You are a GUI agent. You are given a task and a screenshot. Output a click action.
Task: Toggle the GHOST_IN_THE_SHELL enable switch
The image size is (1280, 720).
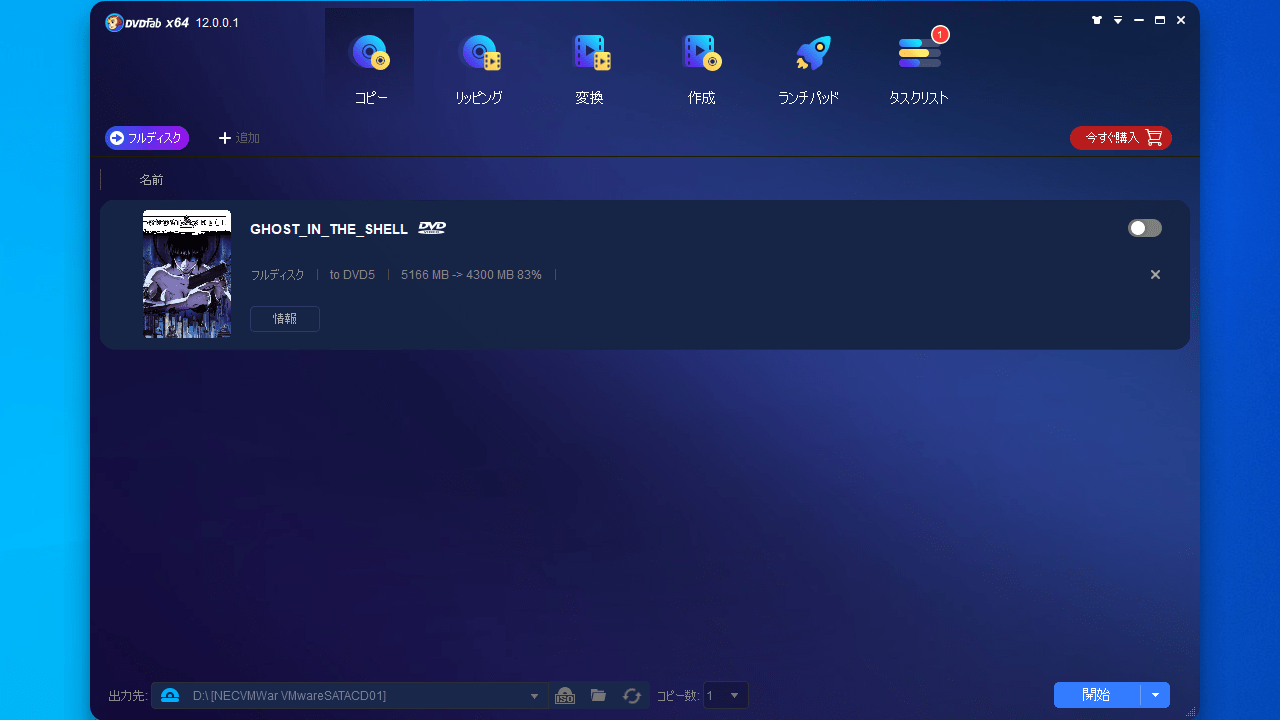pos(1145,228)
